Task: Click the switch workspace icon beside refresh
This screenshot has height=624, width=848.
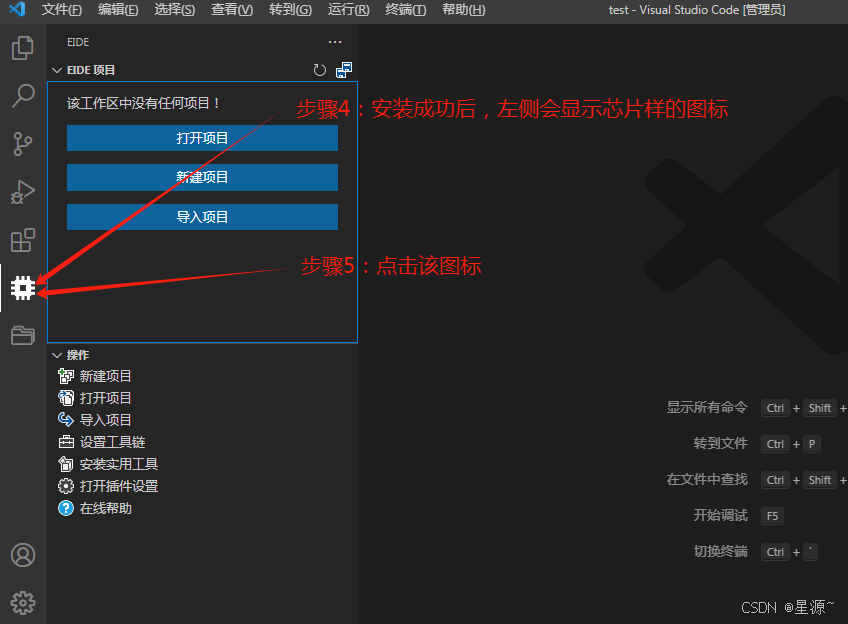Action: pos(344,70)
